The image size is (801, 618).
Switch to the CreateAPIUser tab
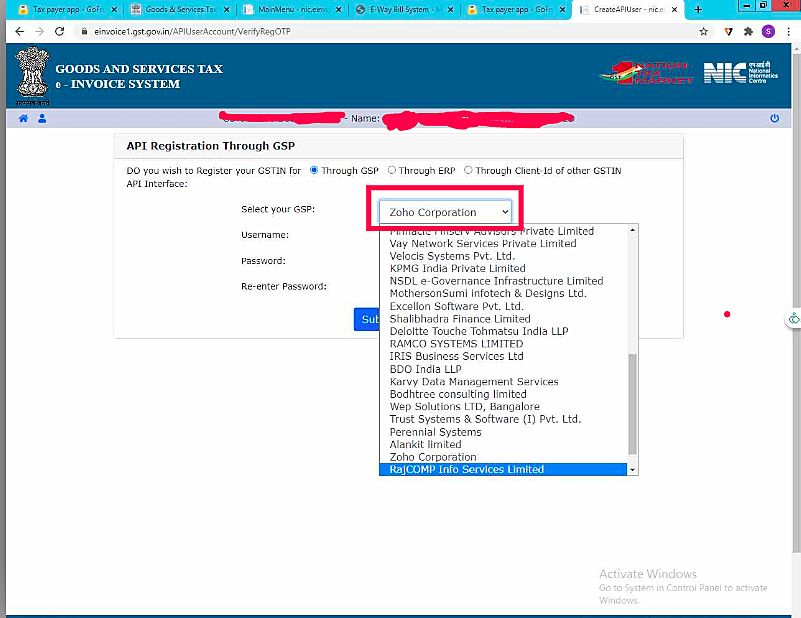tap(628, 10)
